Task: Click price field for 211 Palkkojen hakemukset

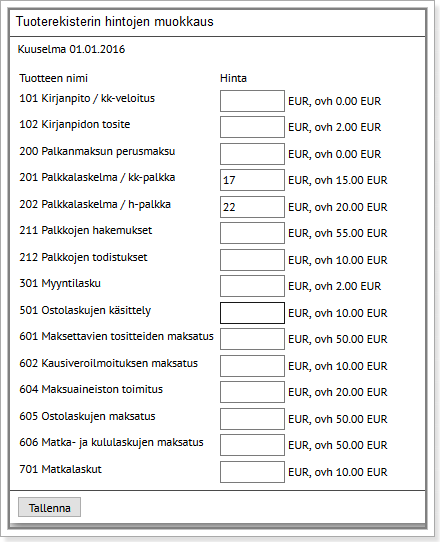Action: [x=252, y=233]
